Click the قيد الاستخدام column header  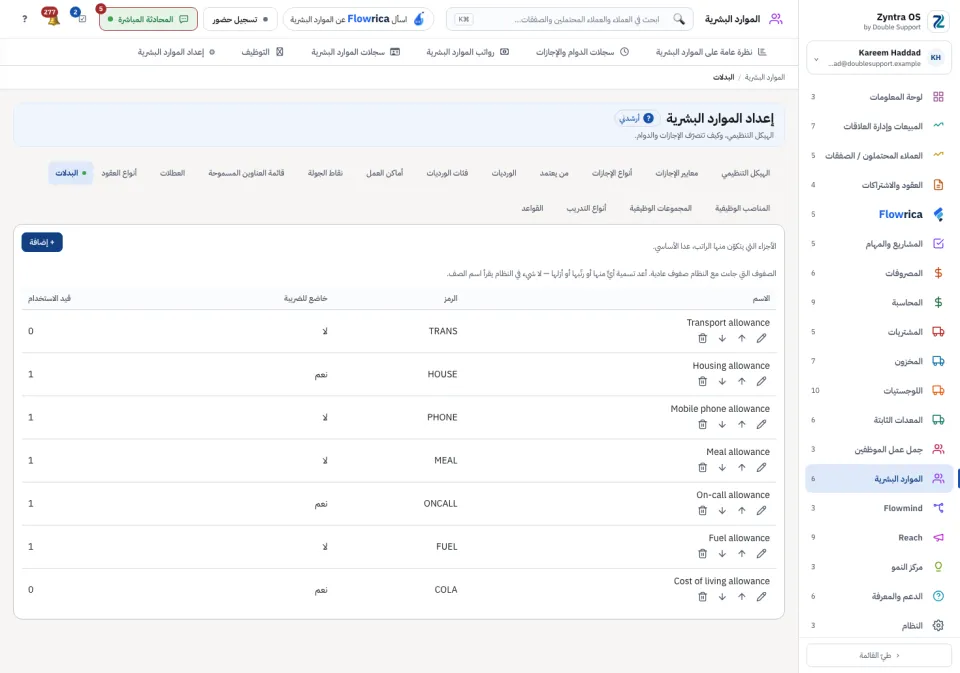pos(49,298)
